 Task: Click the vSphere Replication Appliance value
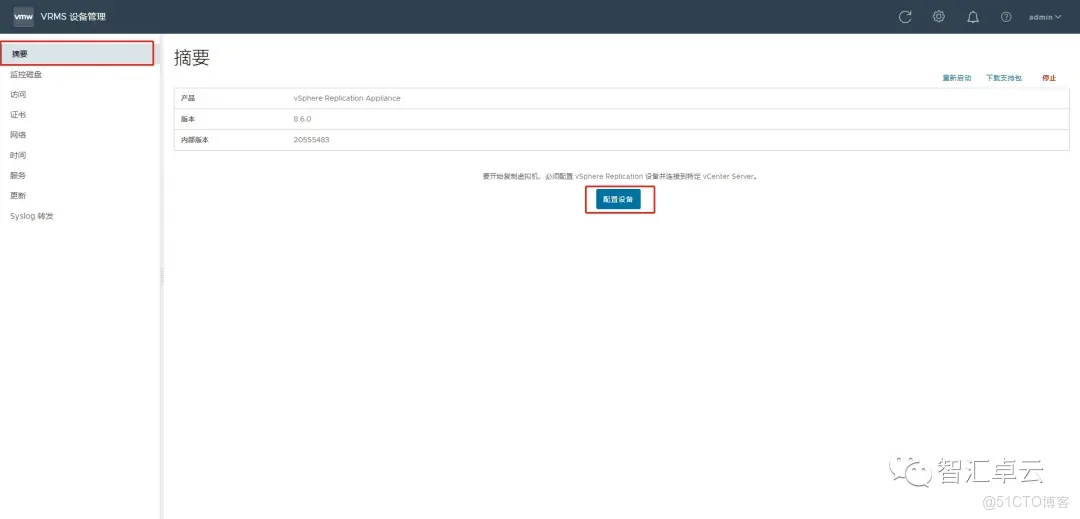tap(346, 98)
